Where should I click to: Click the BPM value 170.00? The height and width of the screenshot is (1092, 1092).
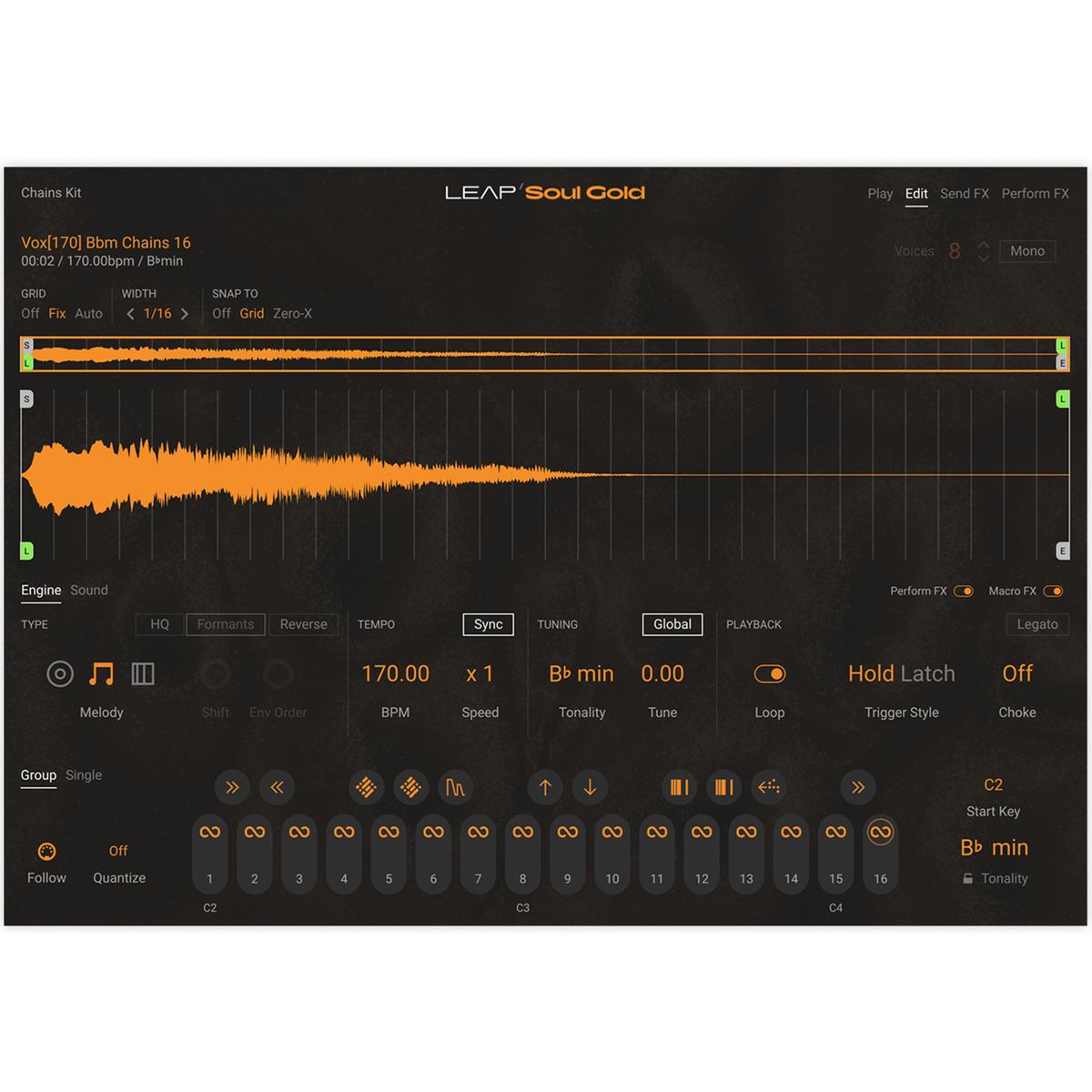pos(395,674)
